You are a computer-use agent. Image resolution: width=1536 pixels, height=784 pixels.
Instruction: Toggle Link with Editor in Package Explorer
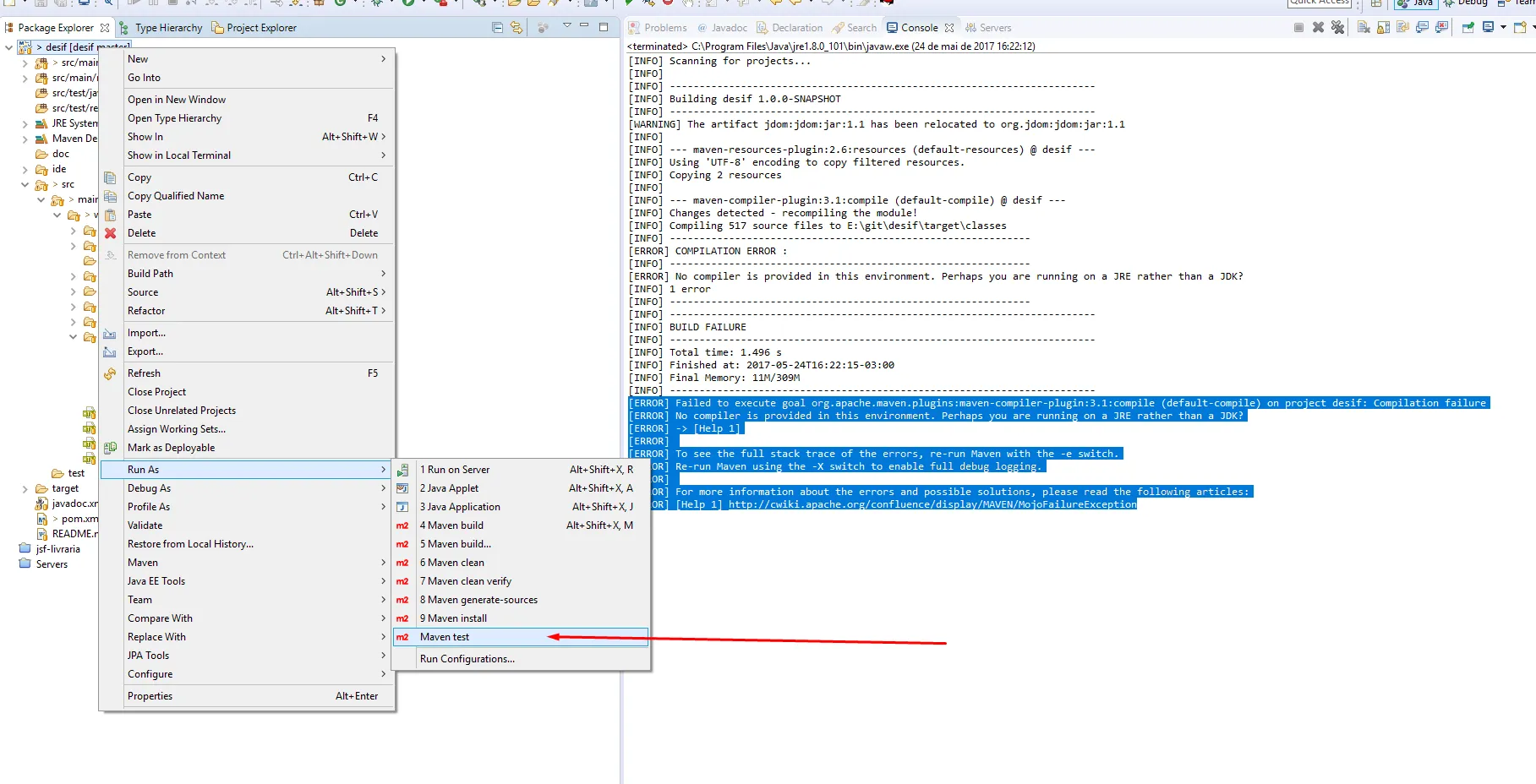pyautogui.click(x=517, y=28)
